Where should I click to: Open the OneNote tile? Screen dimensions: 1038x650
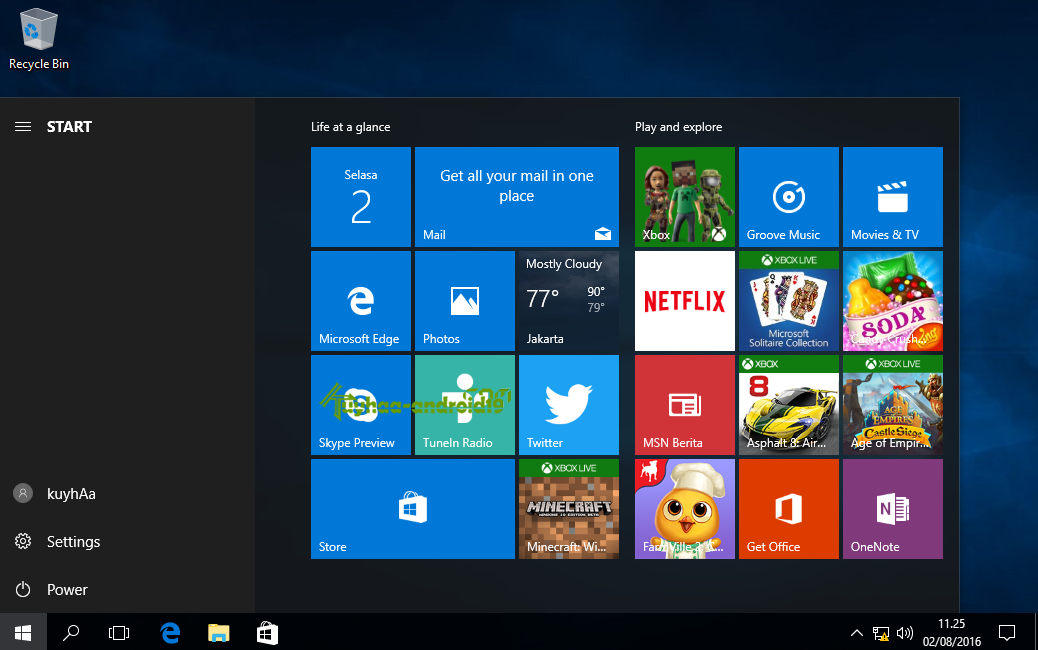point(892,508)
